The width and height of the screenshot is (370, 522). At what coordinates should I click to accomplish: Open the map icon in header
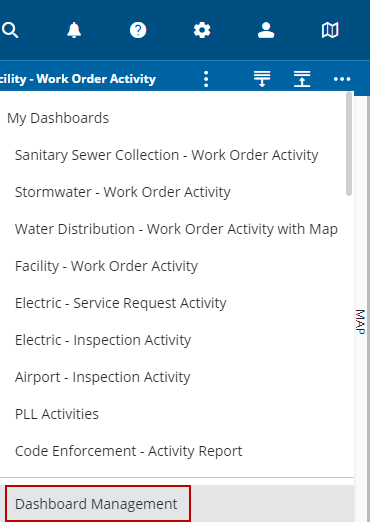(330, 30)
